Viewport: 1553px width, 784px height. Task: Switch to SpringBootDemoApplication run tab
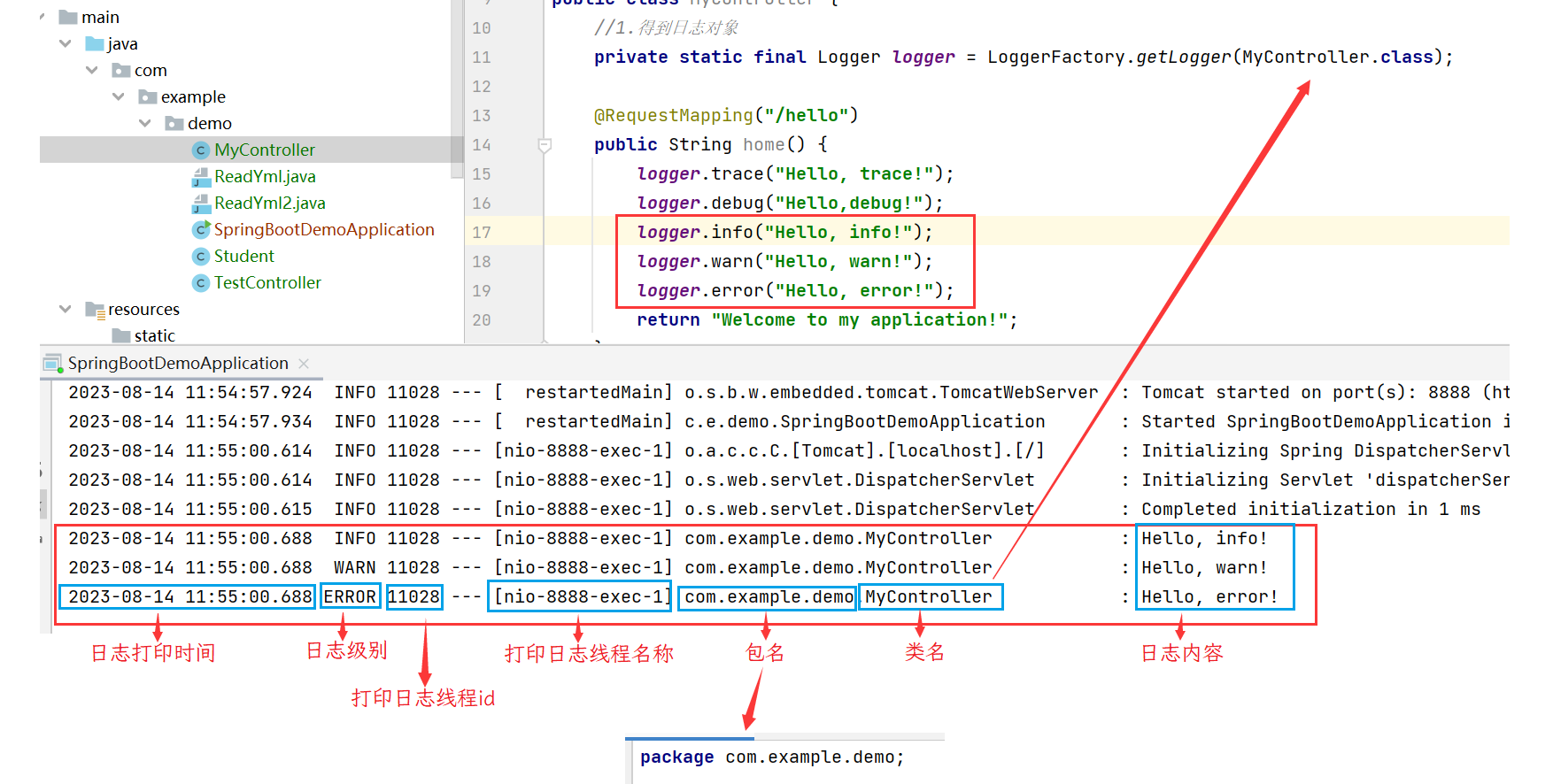[x=178, y=363]
